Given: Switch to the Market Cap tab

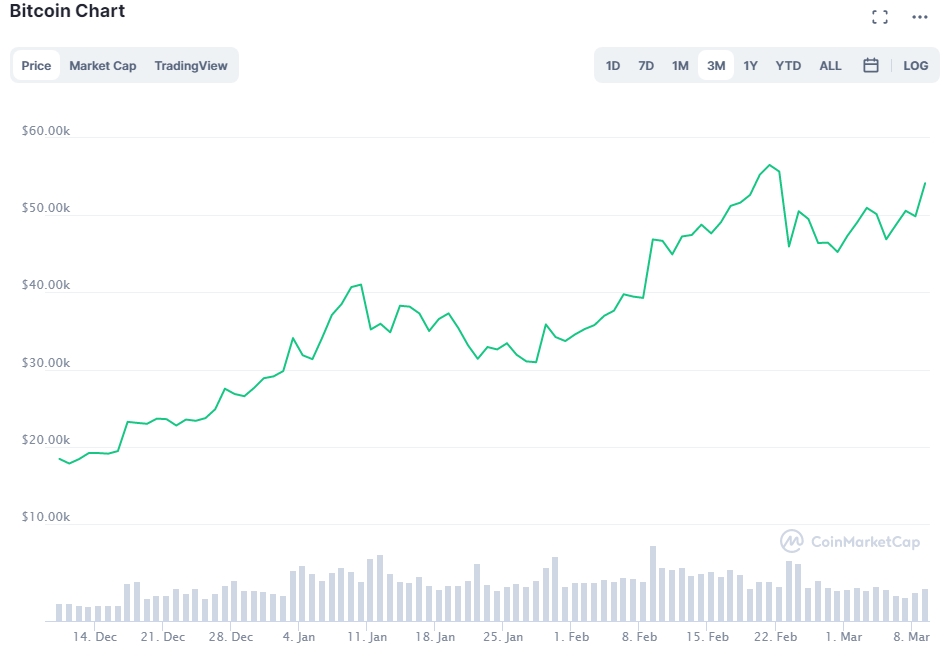Looking at the screenshot, I should [102, 66].
